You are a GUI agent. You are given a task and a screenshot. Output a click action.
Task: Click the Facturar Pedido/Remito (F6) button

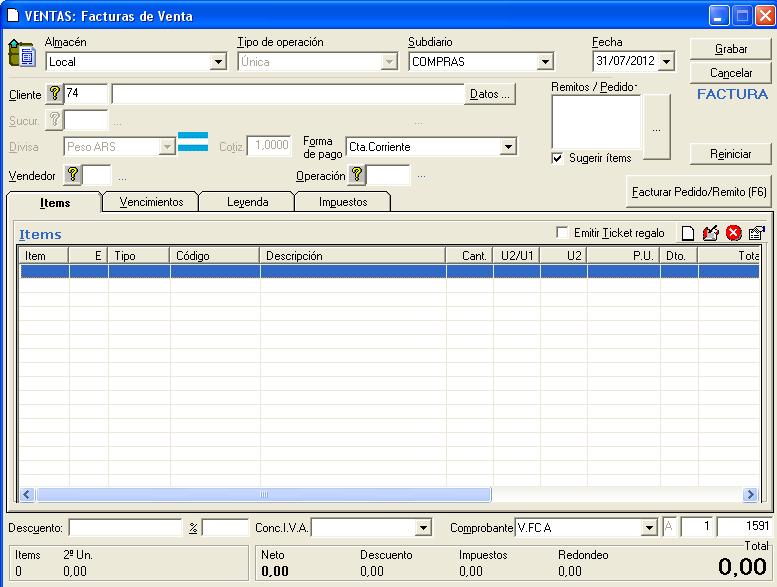[699, 190]
